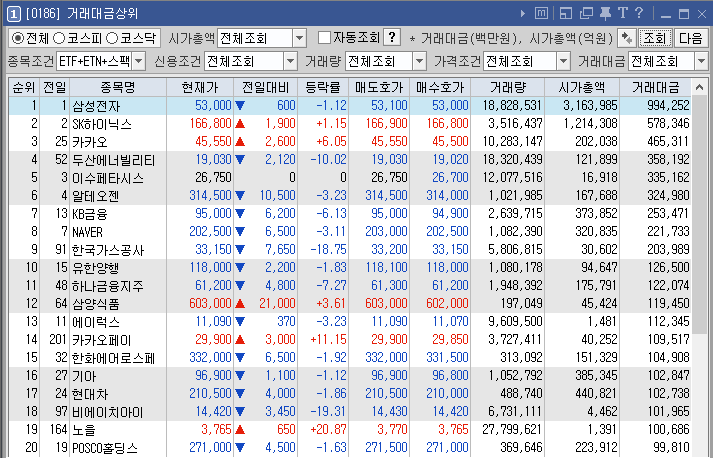Click the blue down arrow for 삼성전자
Image resolution: width=713 pixels, height=458 pixels.
tap(240, 106)
